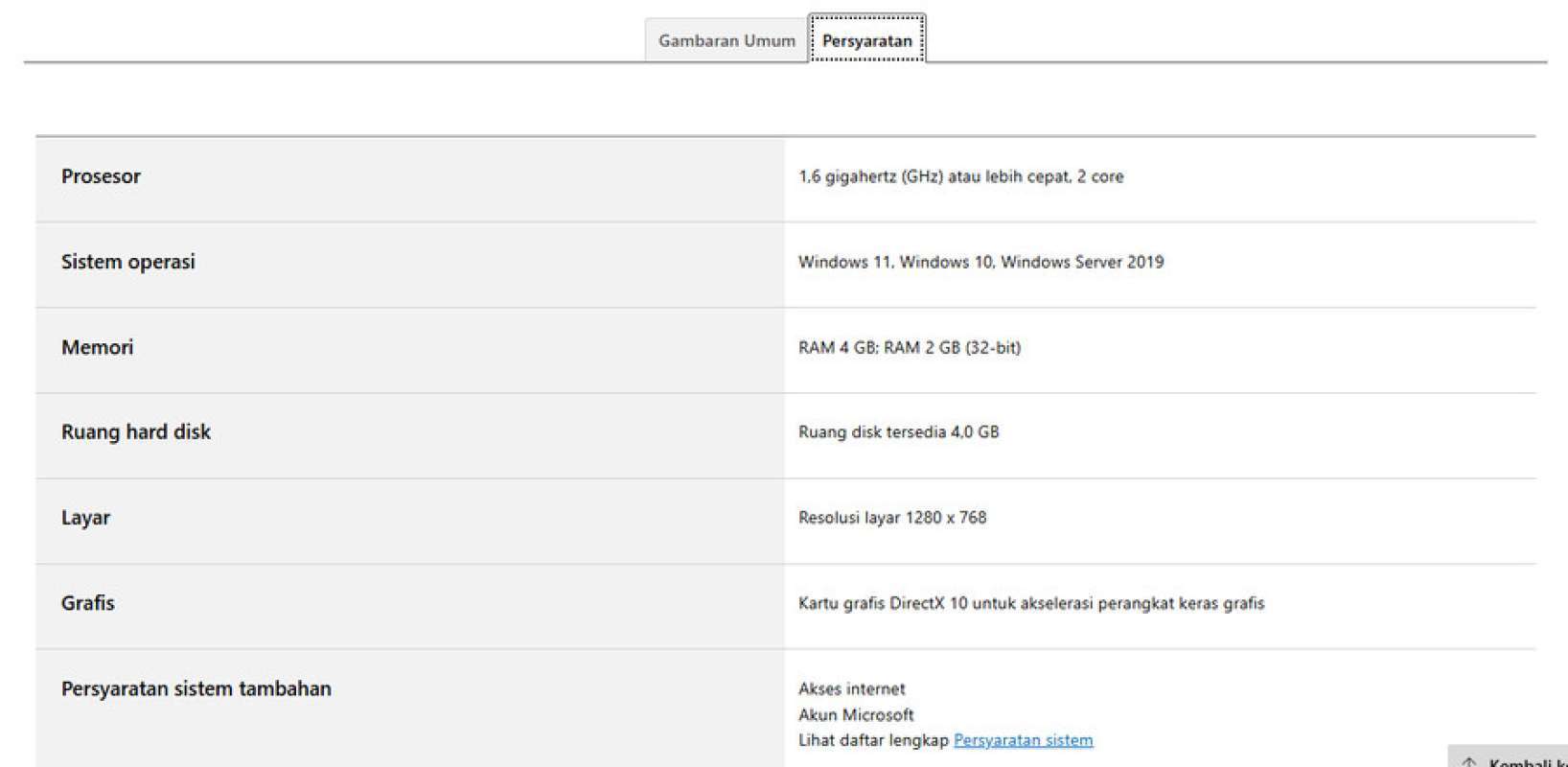
Task: Click the Ruang disk tersedia 4,0 GB text
Action: pyautogui.click(x=898, y=432)
